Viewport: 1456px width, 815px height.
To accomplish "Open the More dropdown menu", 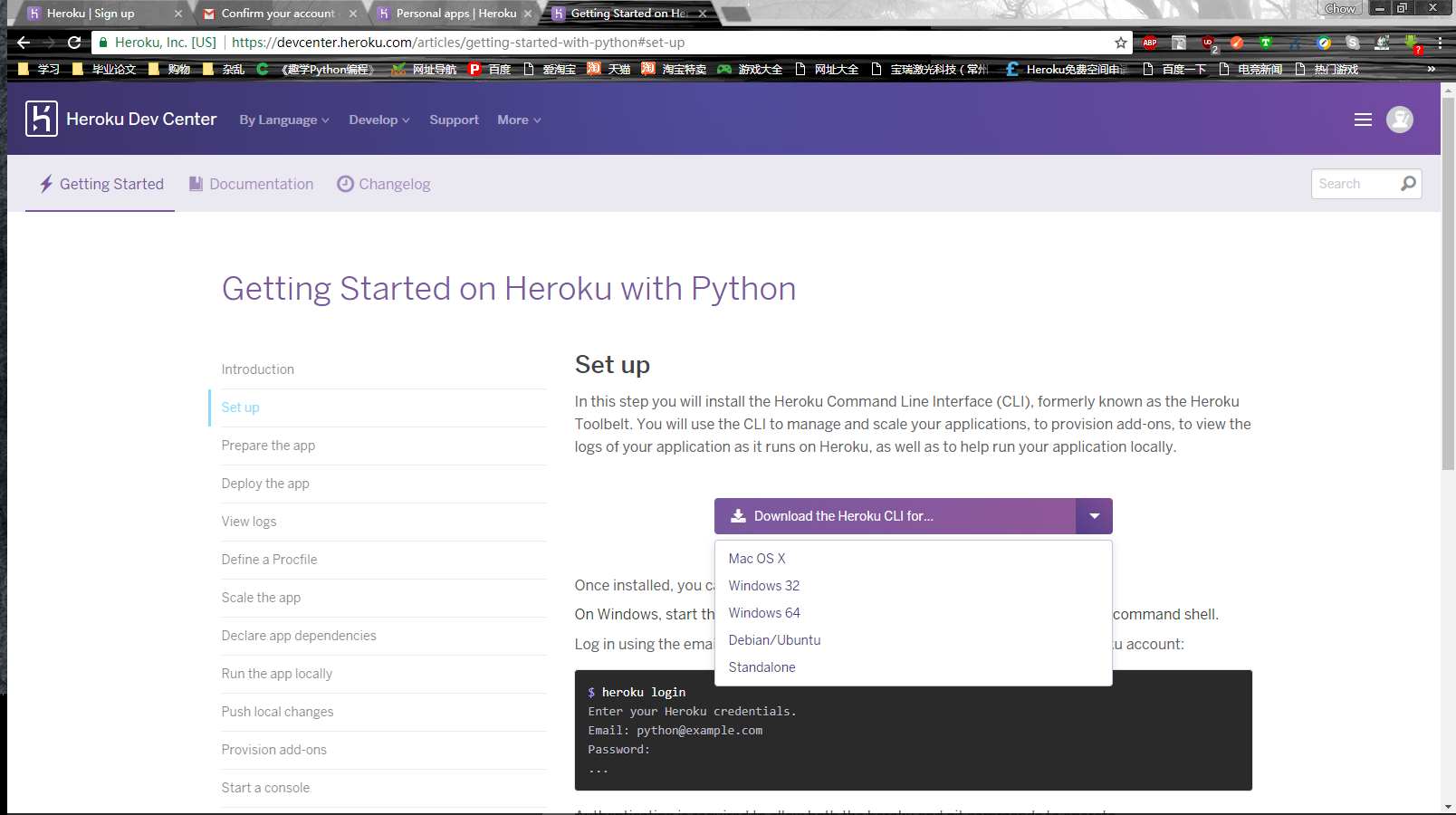I will 517,119.
